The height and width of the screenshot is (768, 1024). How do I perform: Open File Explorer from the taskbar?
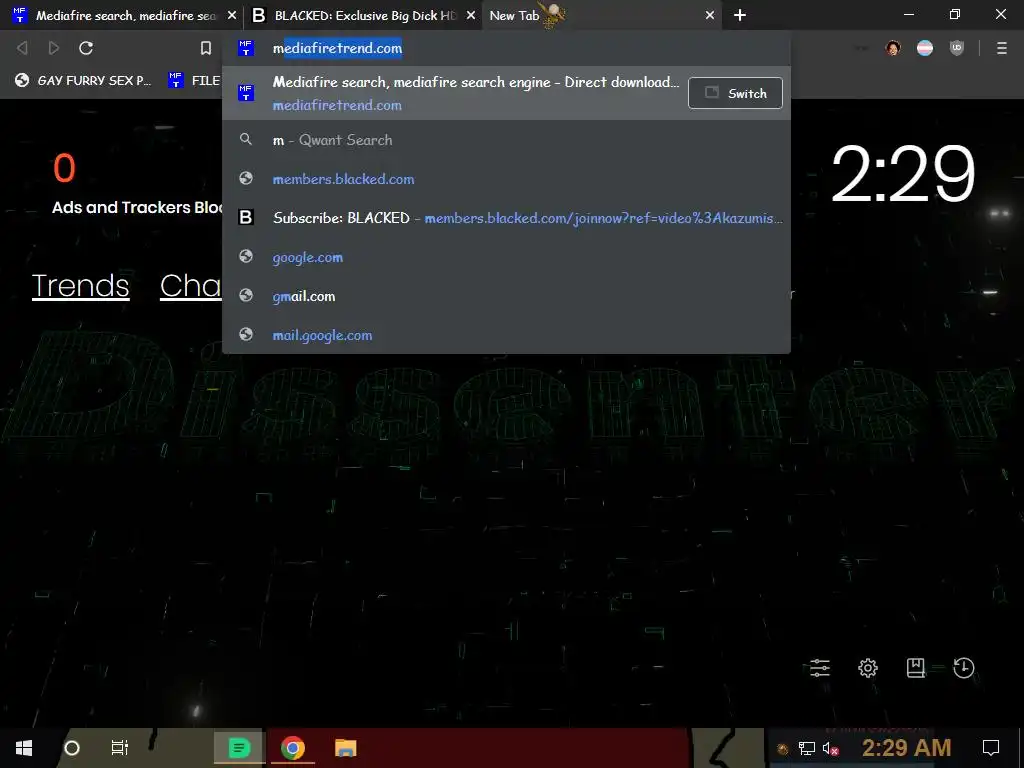click(x=345, y=748)
